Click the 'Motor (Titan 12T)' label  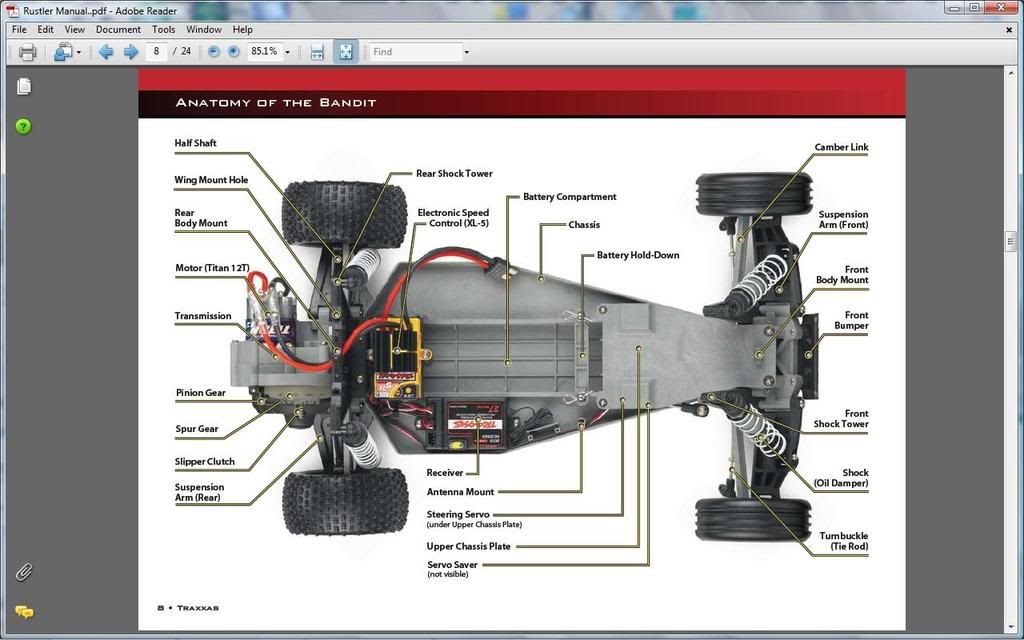pyautogui.click(x=212, y=268)
